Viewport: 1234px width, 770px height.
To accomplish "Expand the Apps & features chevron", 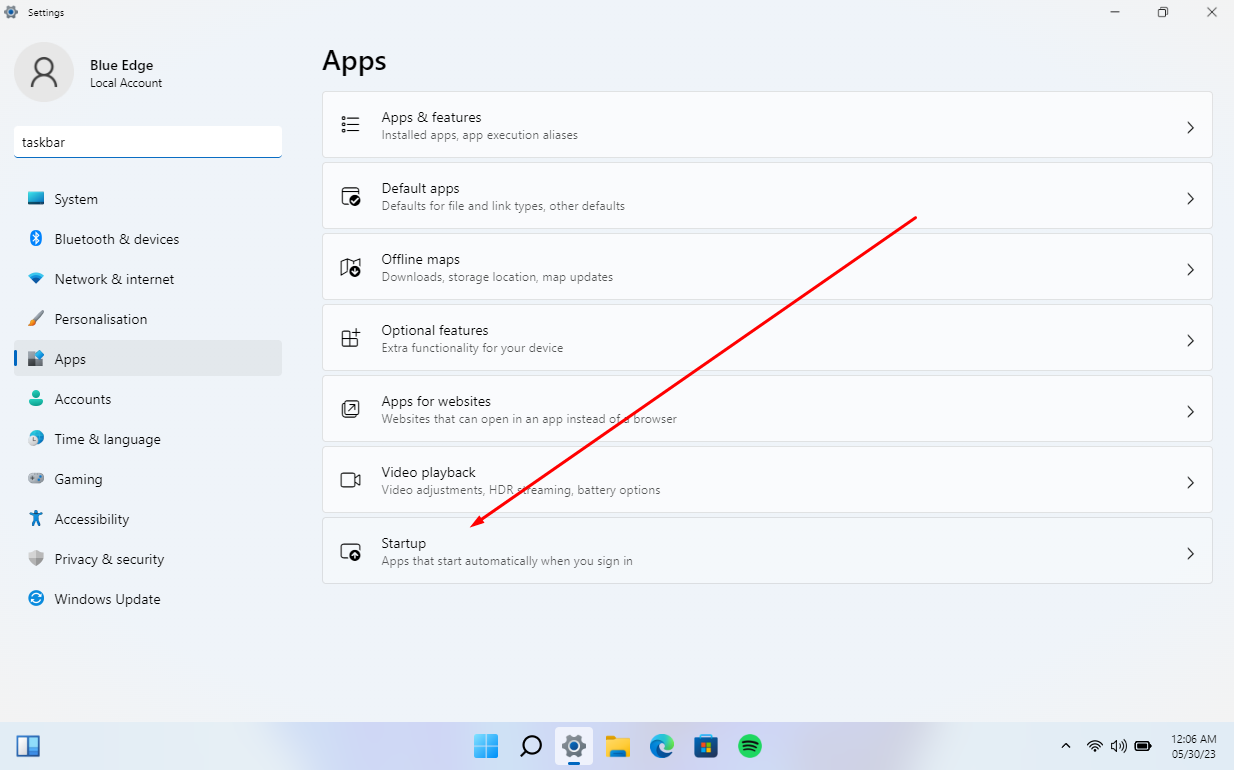I will pyautogui.click(x=1190, y=127).
